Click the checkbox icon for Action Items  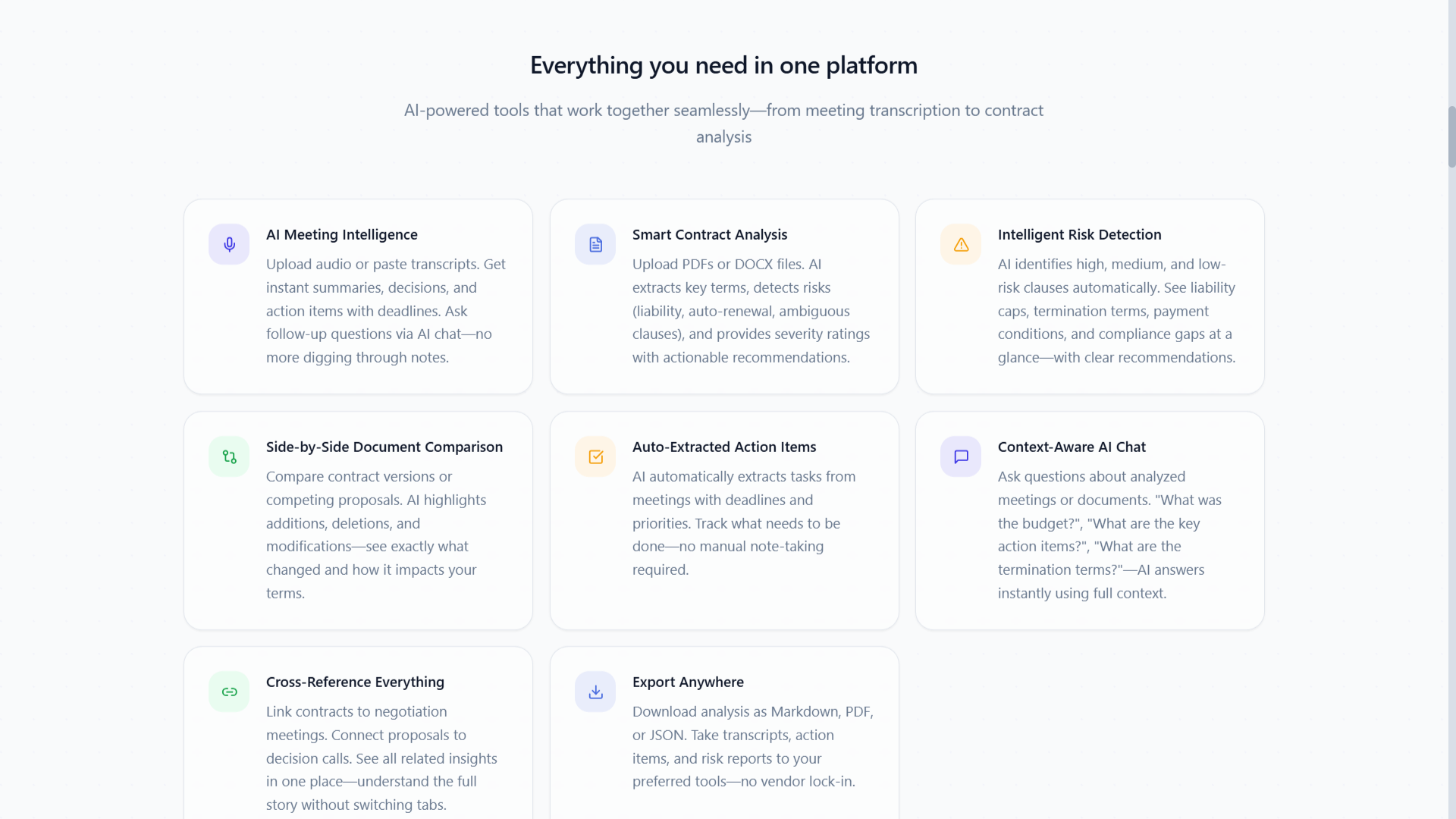click(x=595, y=457)
